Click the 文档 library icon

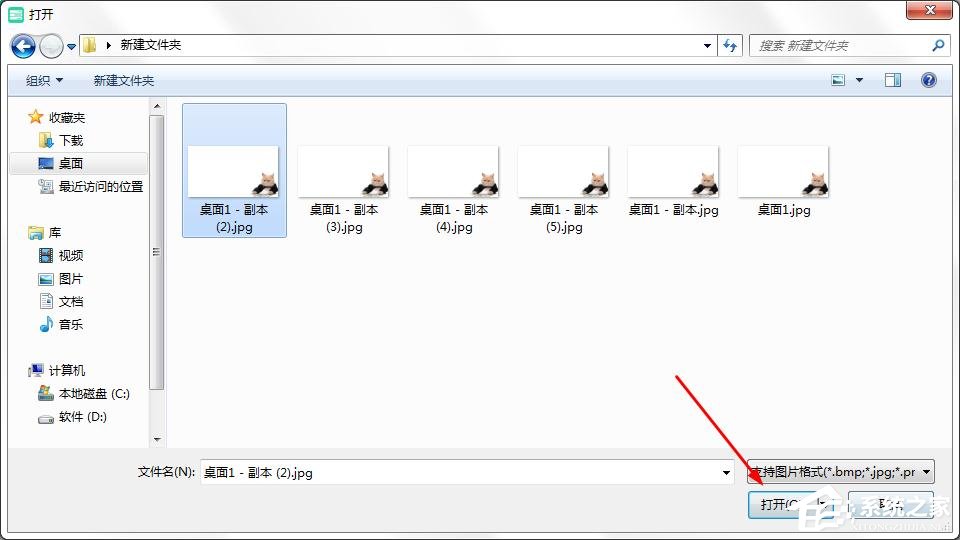46,301
